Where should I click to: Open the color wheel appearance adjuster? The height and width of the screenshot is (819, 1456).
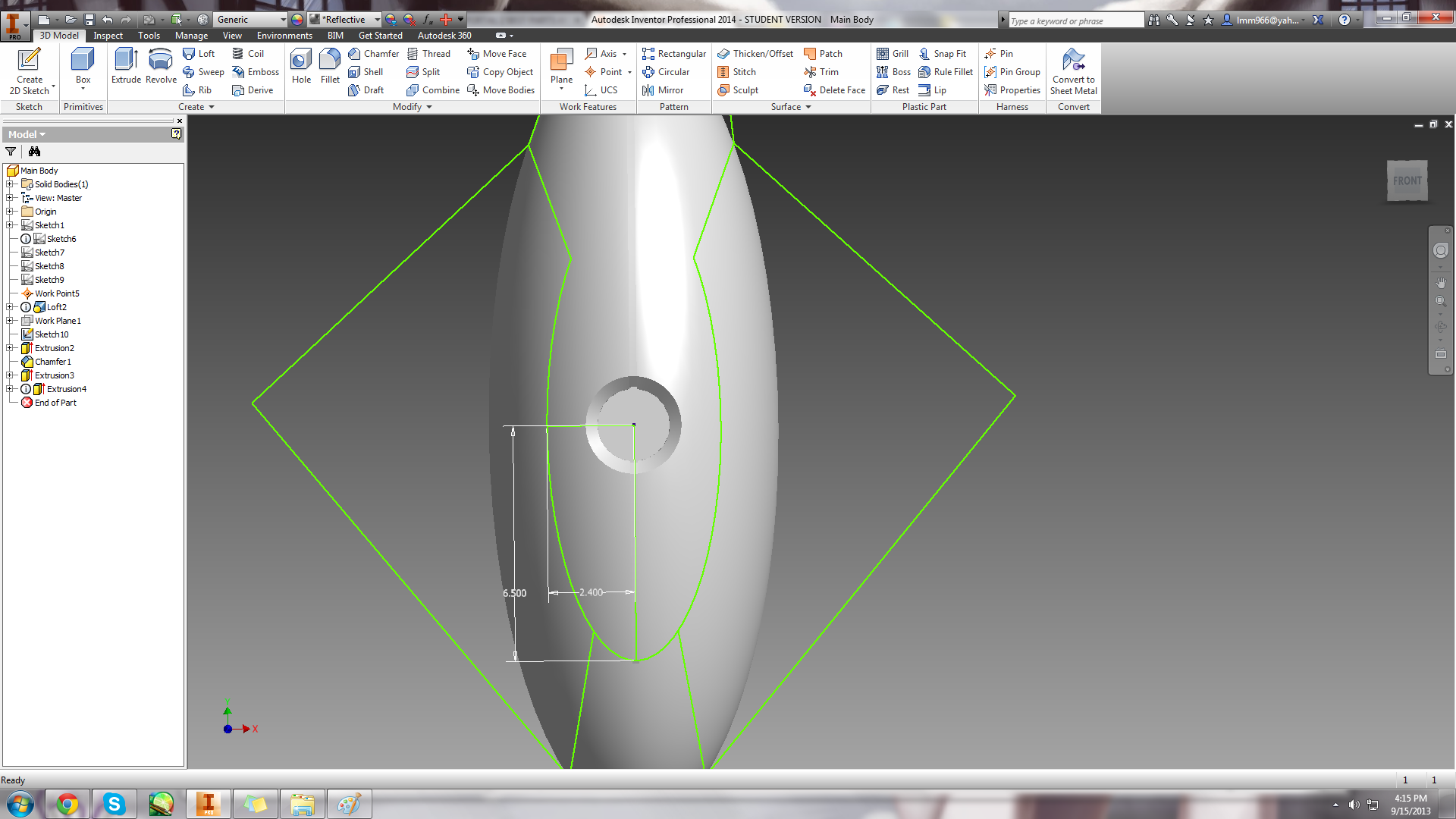pyautogui.click(x=297, y=20)
